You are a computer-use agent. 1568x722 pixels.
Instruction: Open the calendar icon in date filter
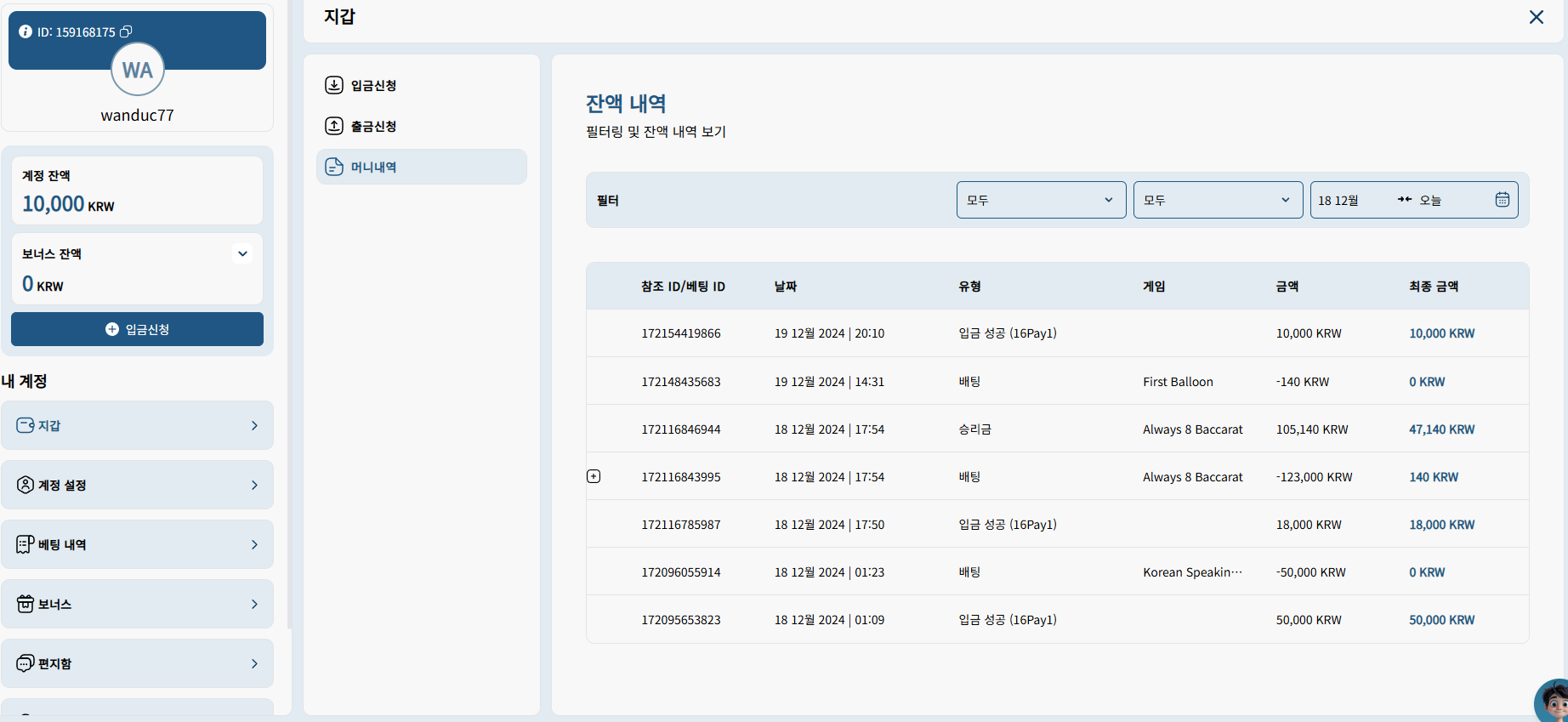pos(1503,200)
